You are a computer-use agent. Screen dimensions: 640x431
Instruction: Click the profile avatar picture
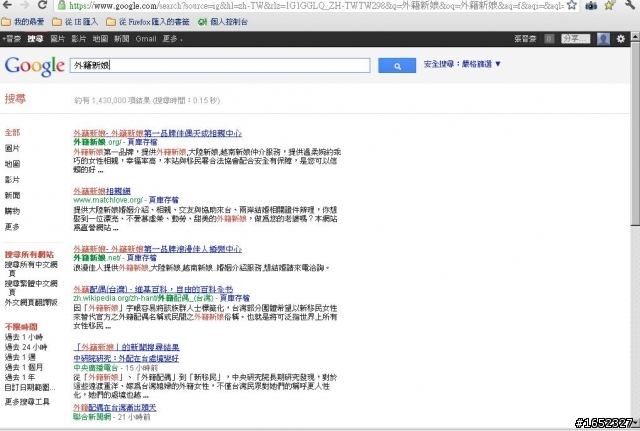[x=603, y=39]
